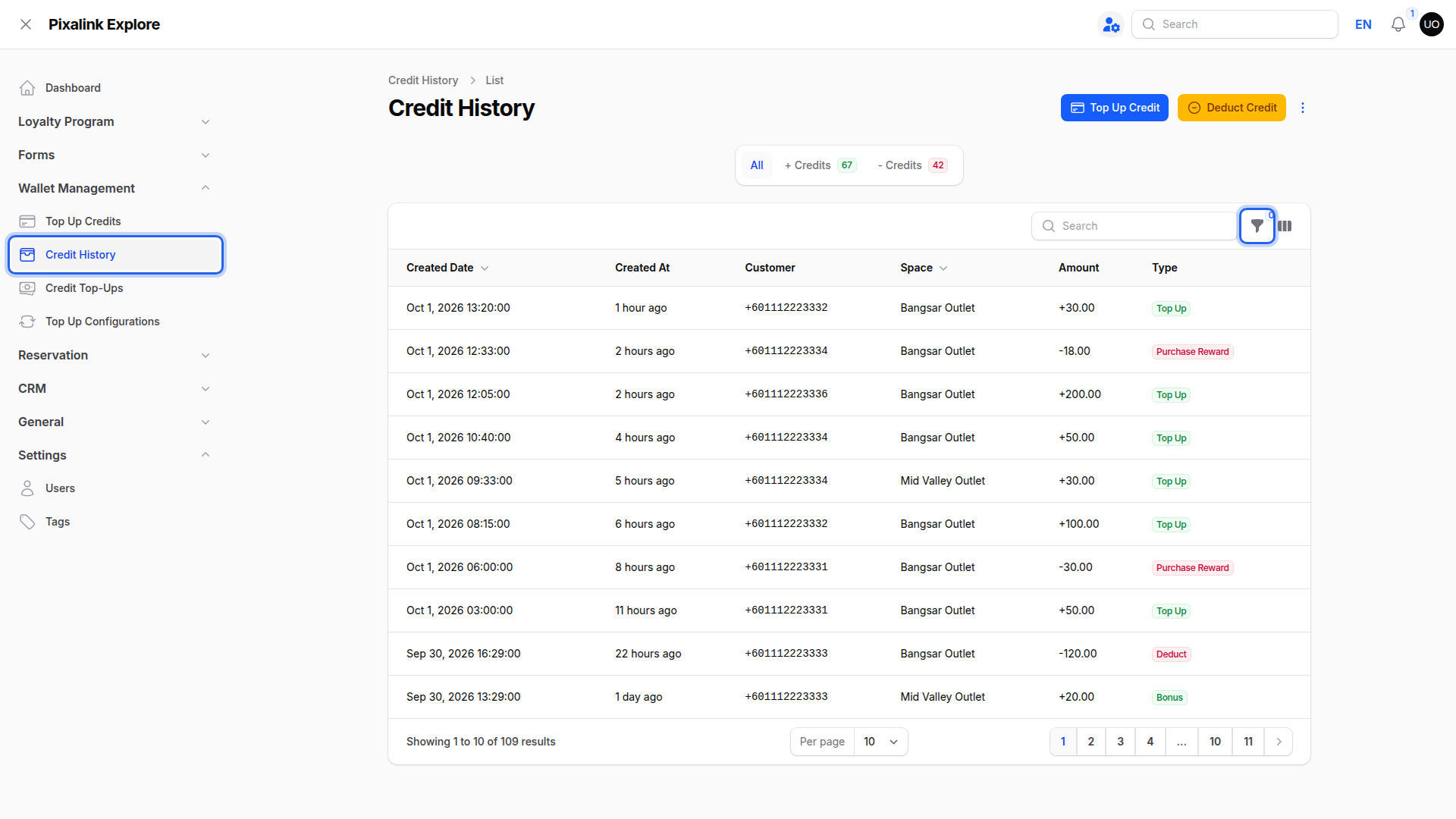Viewport: 1456px width, 819px height.
Task: Go to page 11
Action: coord(1248,742)
